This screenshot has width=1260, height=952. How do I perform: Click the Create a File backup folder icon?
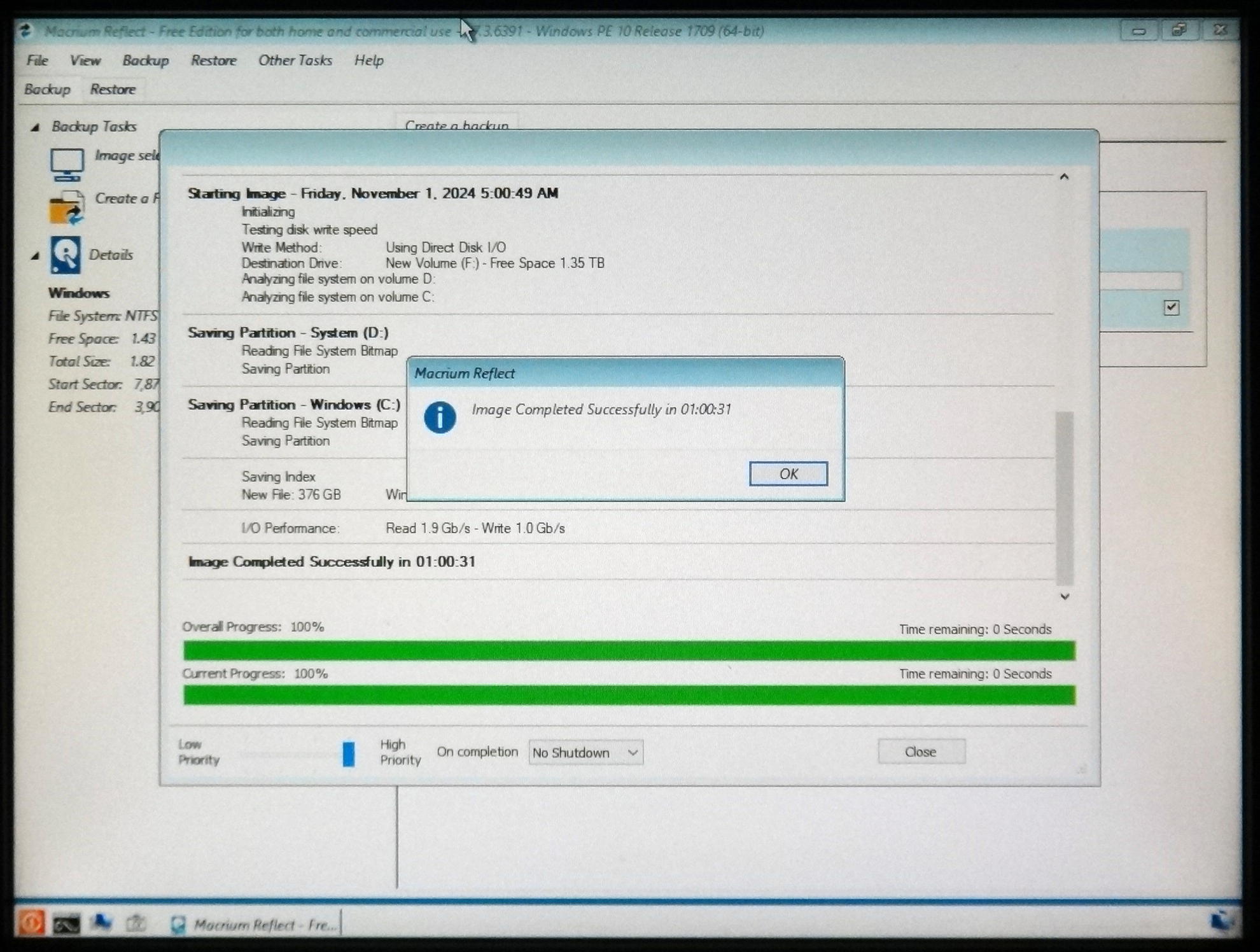67,207
